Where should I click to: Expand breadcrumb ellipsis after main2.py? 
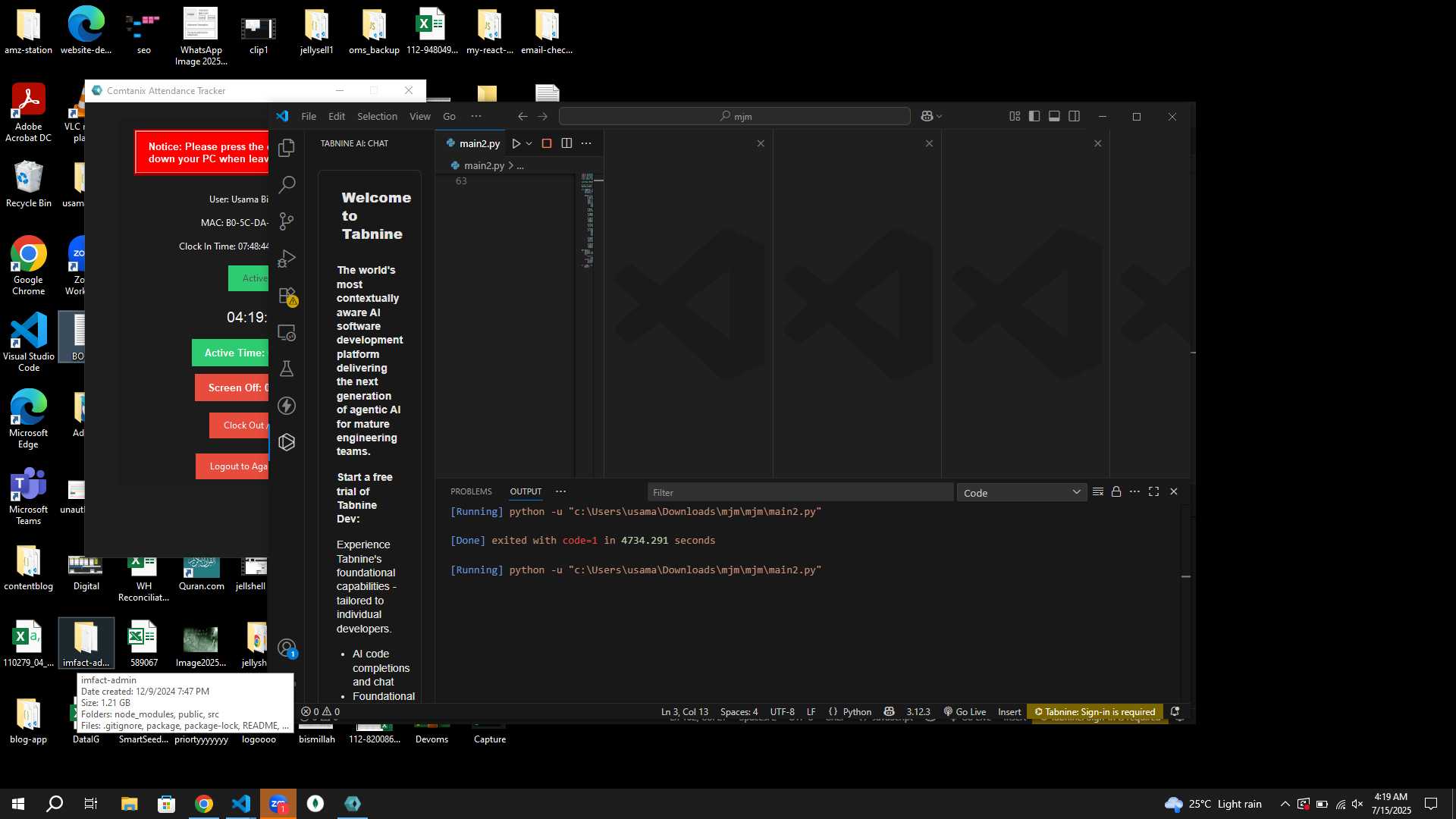(520, 165)
